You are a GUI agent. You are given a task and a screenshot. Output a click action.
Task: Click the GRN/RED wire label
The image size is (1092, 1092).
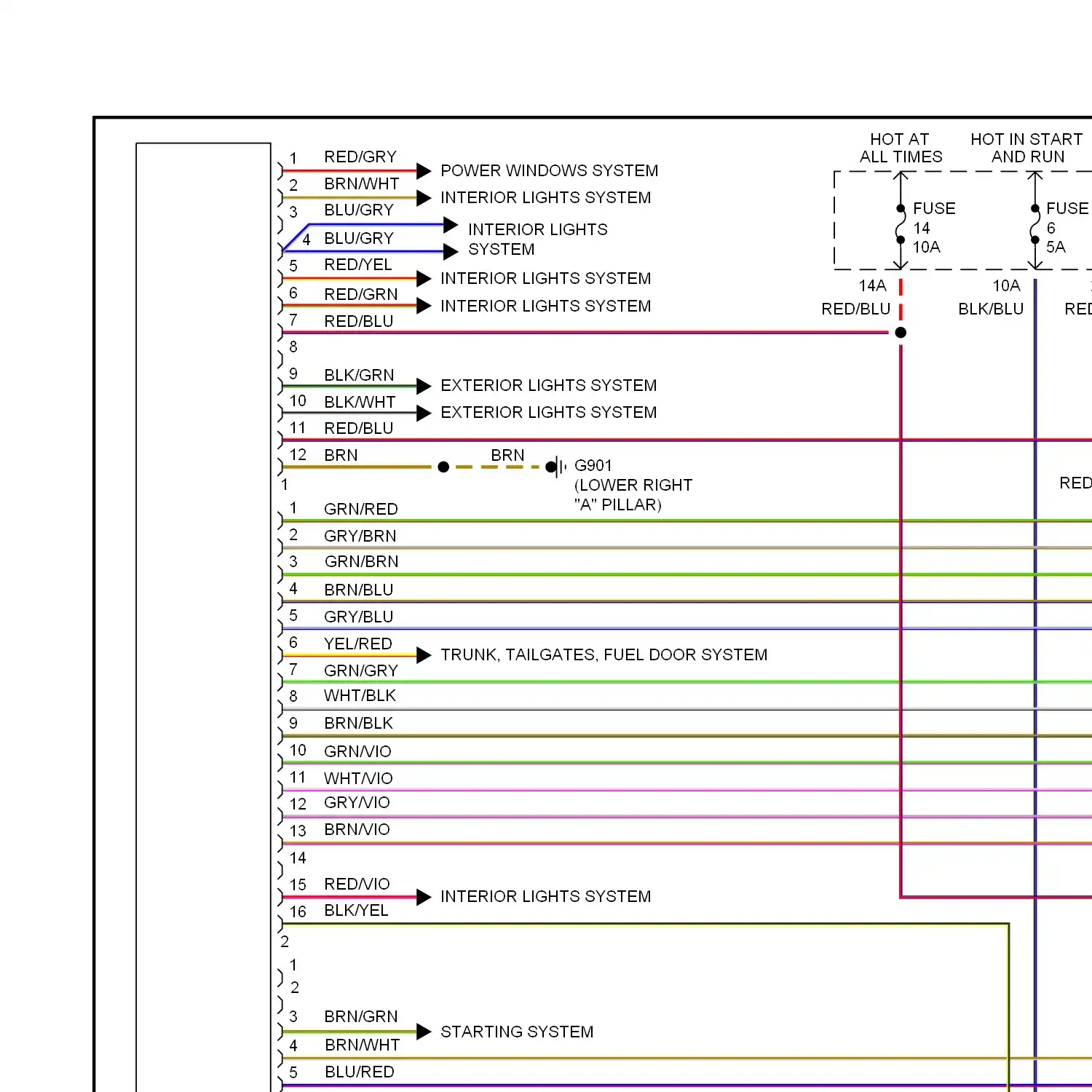coord(361,509)
